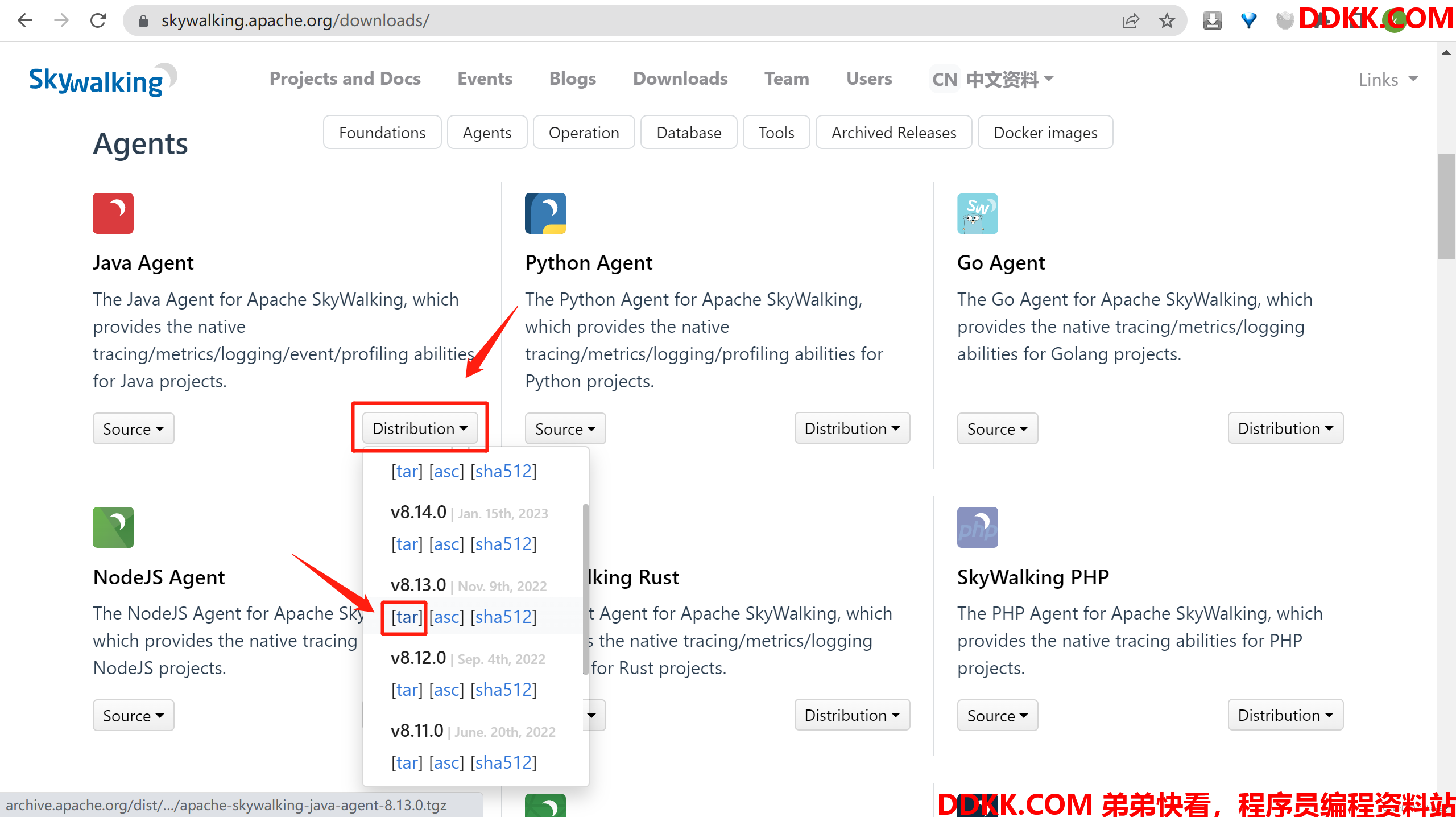Viewport: 1456px width, 817px height.
Task: Expand Python Agent Source dropdown
Action: (x=565, y=428)
